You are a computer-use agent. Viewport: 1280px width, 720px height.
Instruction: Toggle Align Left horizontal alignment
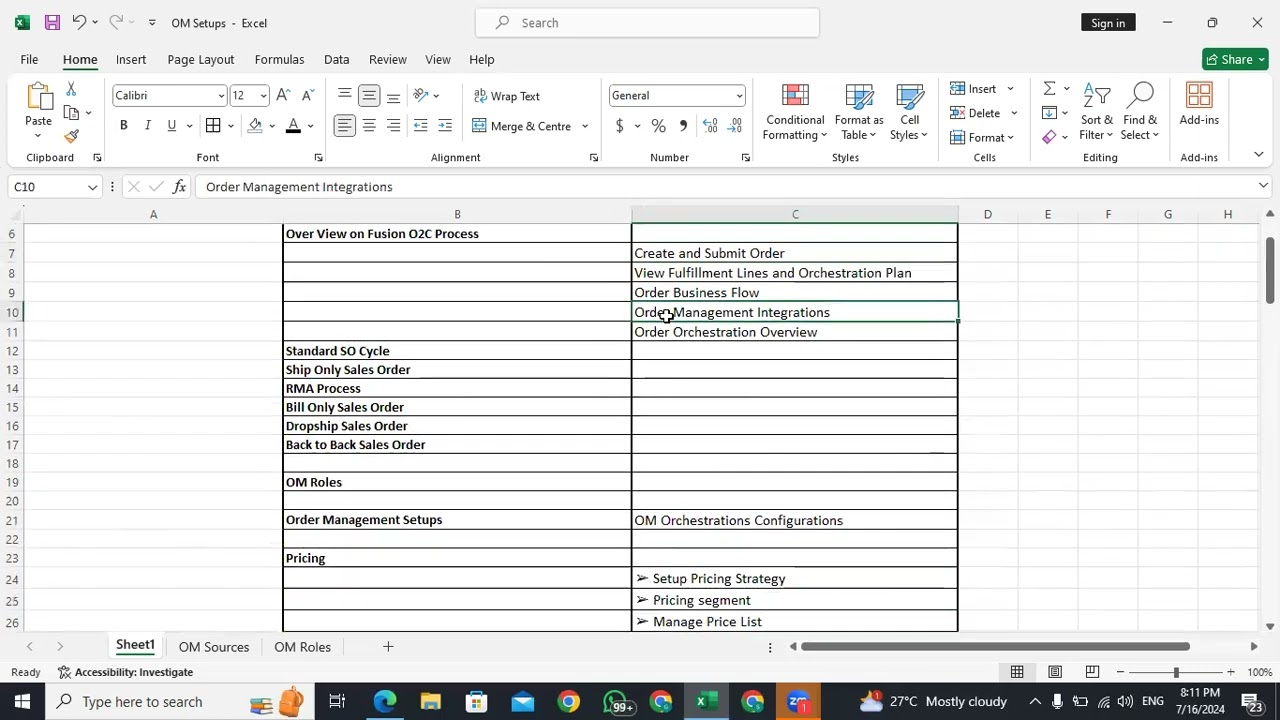pos(344,126)
